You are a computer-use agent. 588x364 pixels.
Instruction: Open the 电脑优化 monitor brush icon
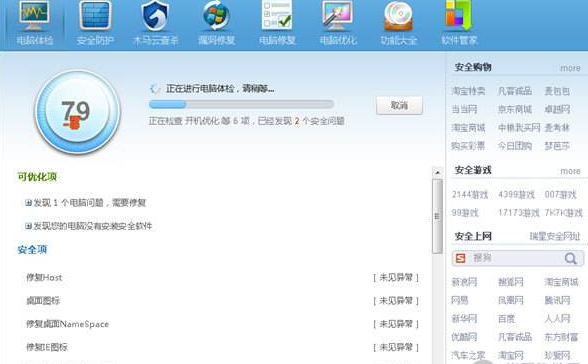(338, 16)
